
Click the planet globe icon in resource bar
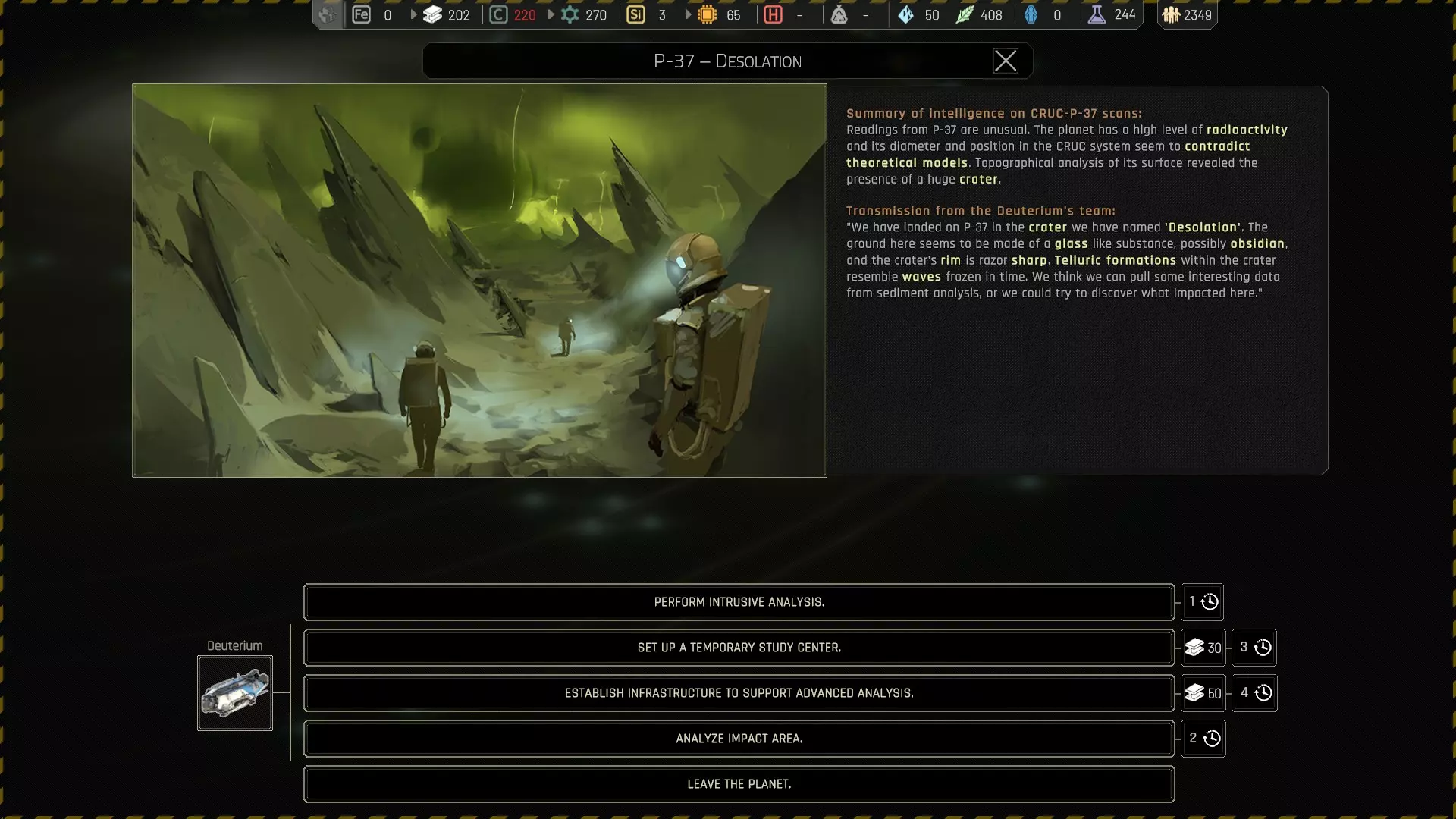pyautogui.click(x=327, y=14)
